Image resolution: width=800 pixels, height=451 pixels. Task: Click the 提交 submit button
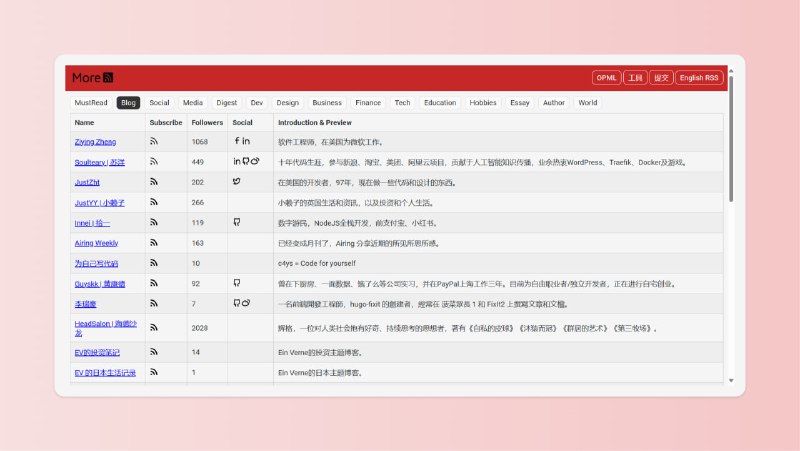(661, 78)
